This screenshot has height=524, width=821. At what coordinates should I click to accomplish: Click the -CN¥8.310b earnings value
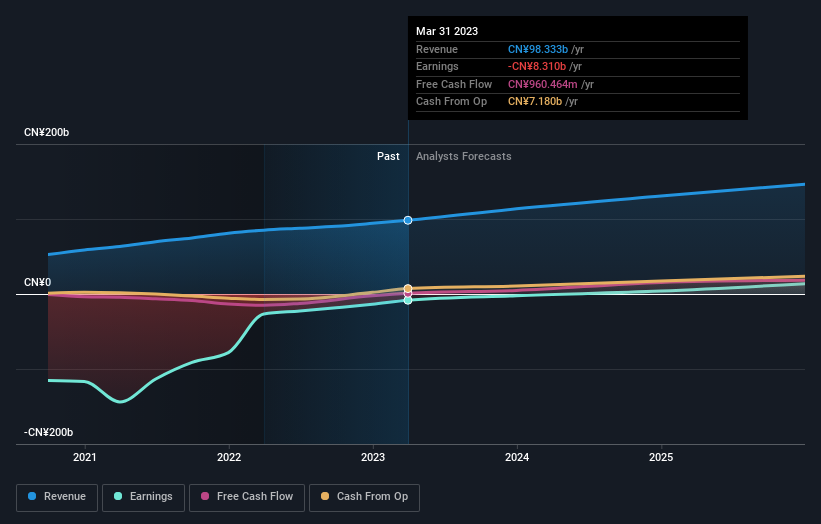coord(537,66)
